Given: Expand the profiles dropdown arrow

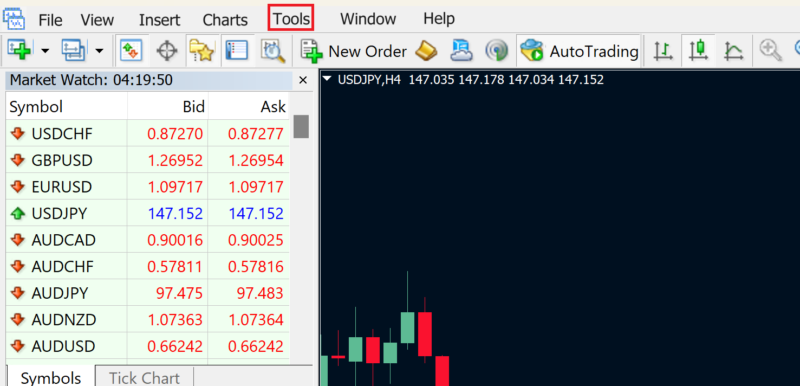Looking at the screenshot, I should [99, 51].
